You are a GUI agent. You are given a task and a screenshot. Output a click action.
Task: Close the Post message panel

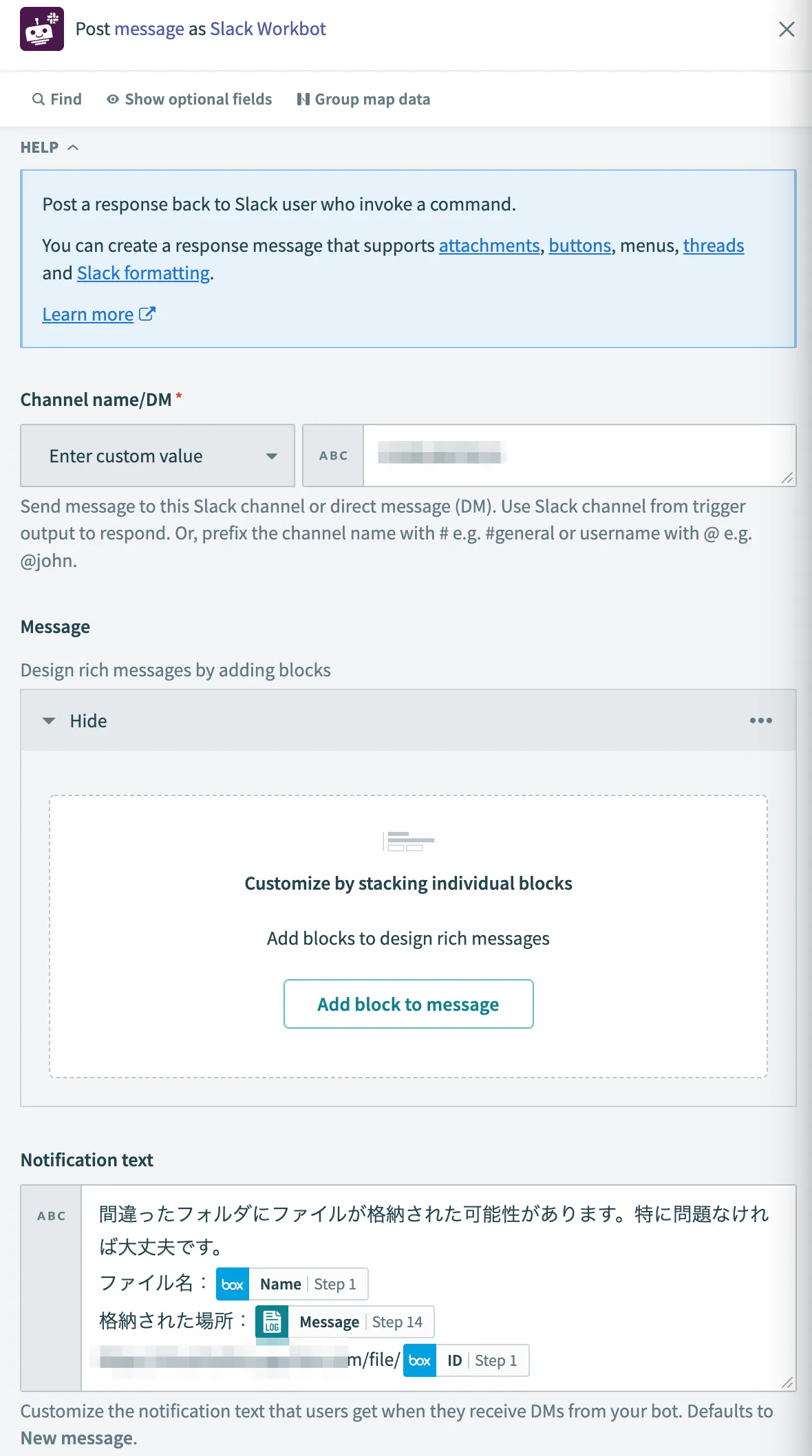(787, 29)
